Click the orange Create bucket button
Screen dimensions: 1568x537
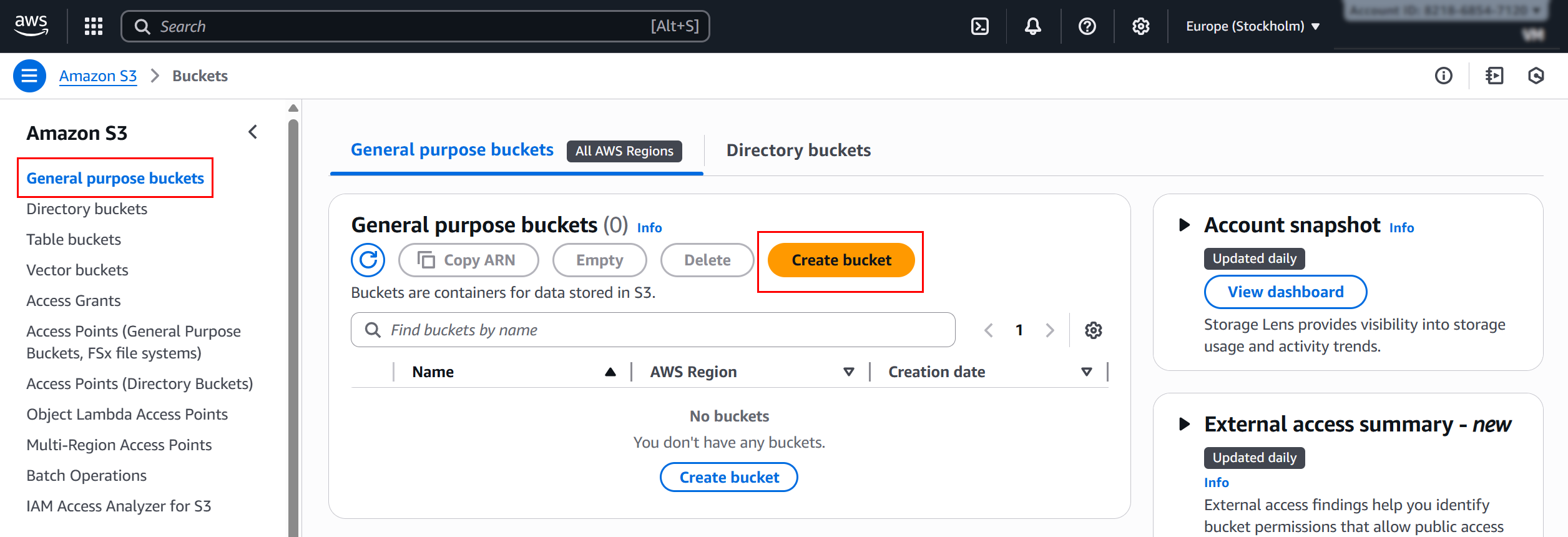841,260
